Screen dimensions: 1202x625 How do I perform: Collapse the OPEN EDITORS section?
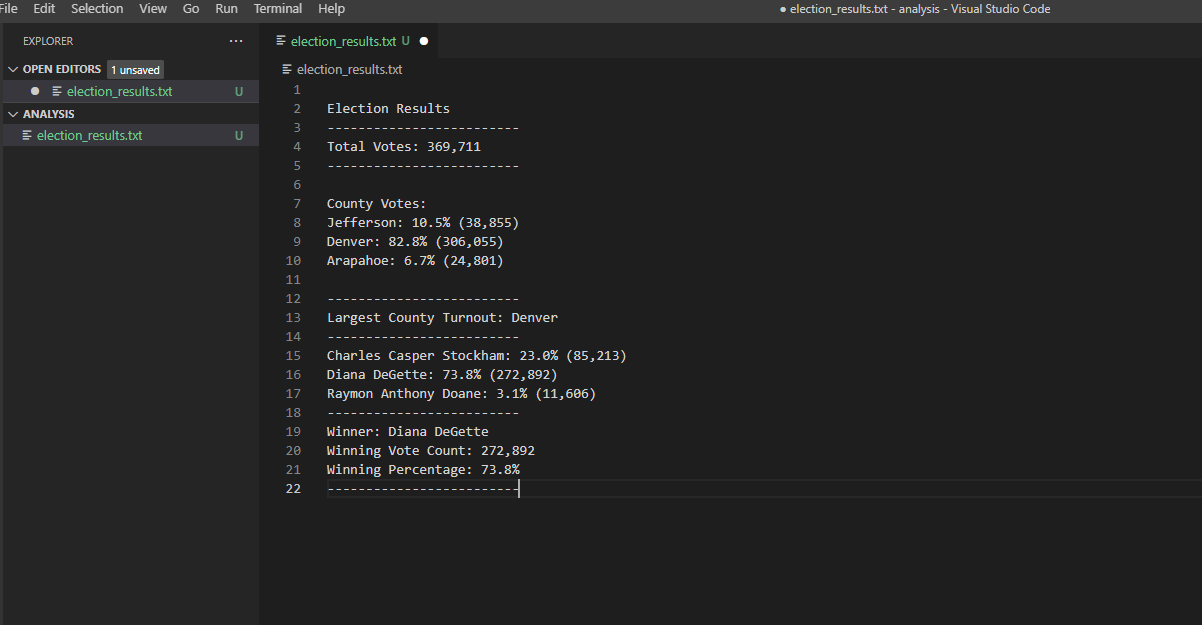tap(13, 69)
